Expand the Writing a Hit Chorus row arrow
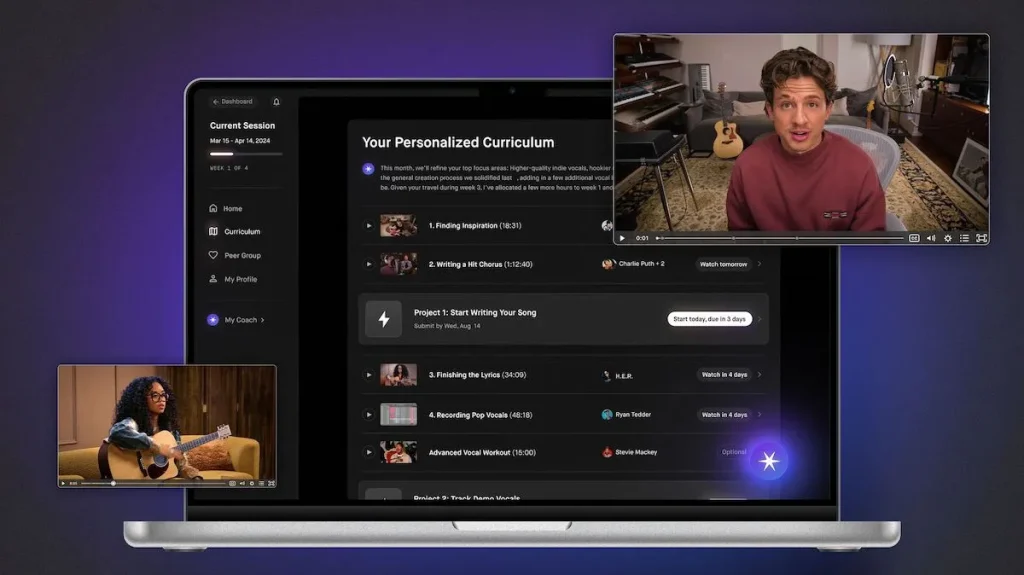Image resolution: width=1024 pixels, height=575 pixels. pos(760,264)
